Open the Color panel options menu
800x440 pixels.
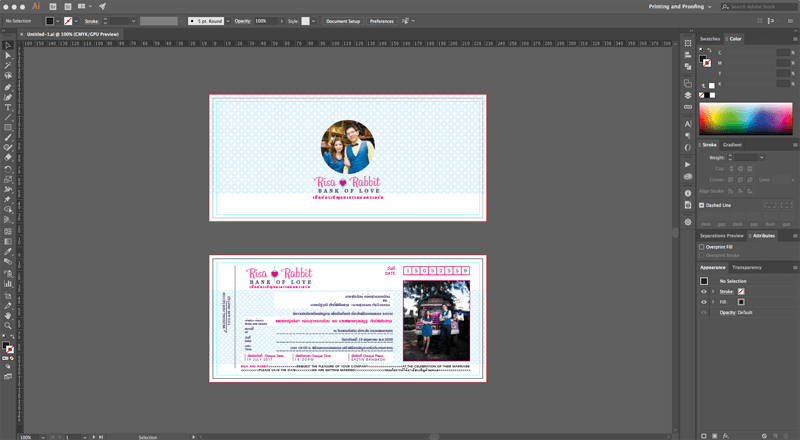coord(795,39)
